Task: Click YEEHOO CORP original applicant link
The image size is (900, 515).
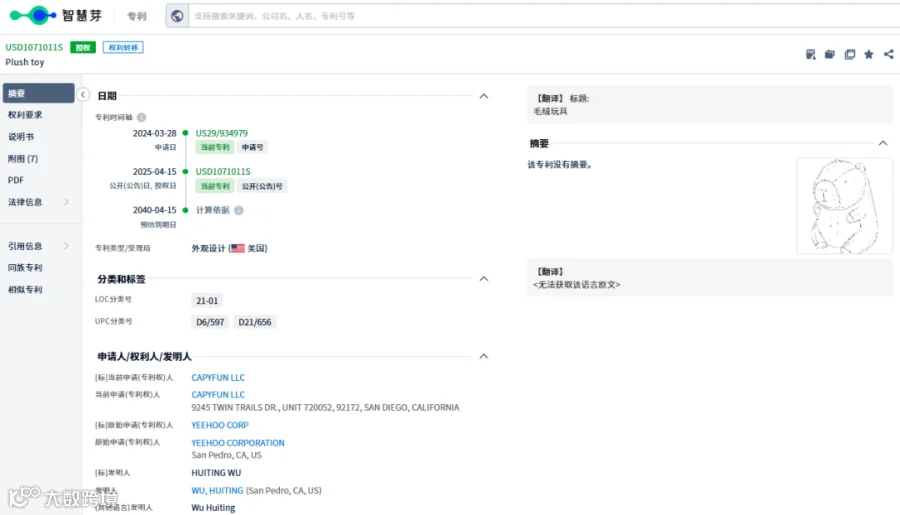Action: (220, 425)
